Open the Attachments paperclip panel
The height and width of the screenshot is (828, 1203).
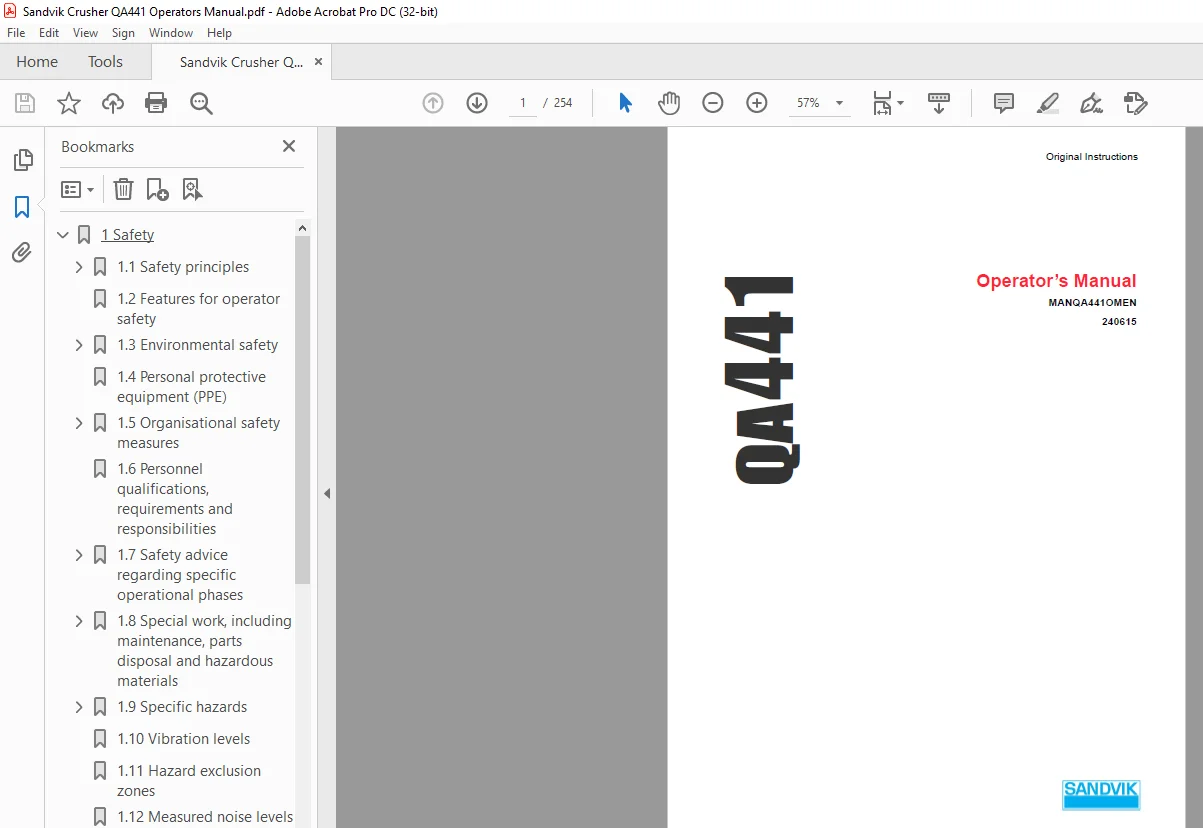(22, 252)
